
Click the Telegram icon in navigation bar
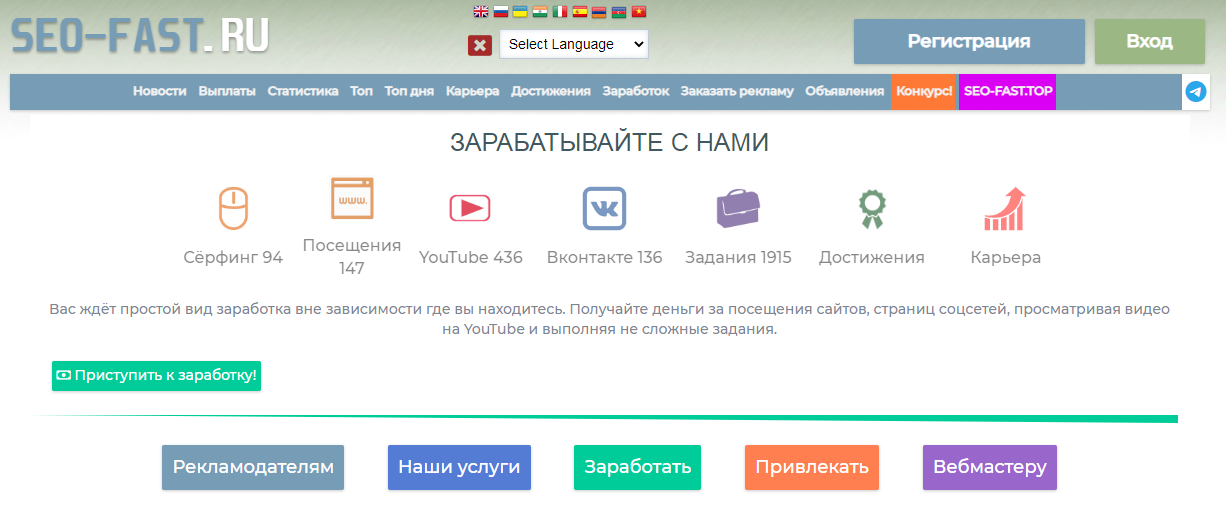[1195, 92]
